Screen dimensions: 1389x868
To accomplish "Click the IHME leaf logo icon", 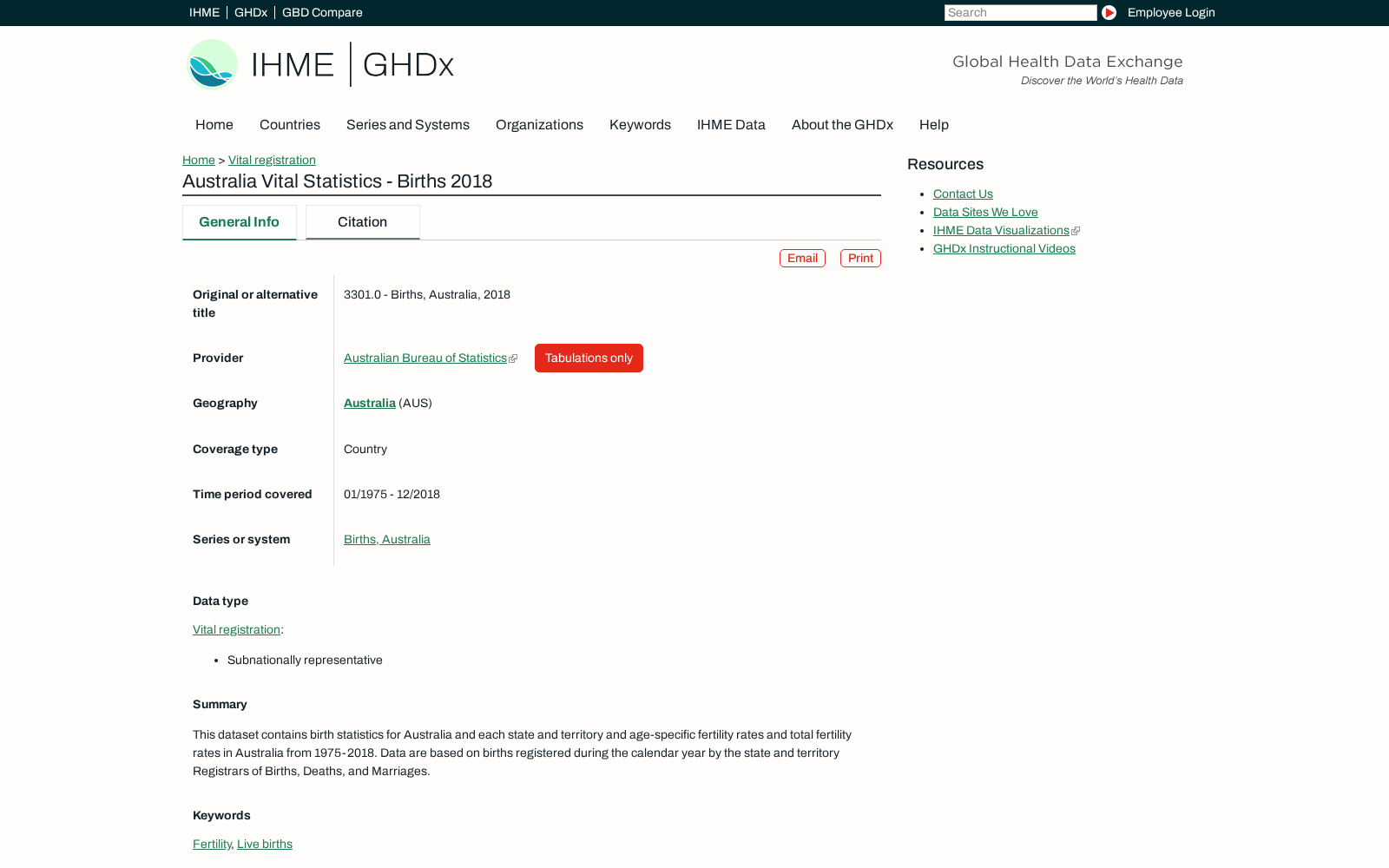I will coord(212,64).
